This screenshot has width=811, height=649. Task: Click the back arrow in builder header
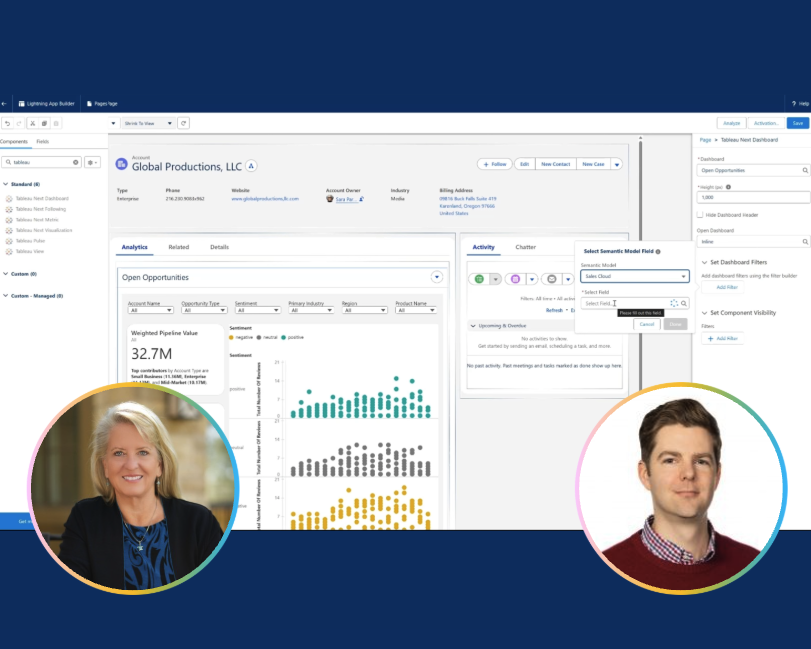point(4,104)
